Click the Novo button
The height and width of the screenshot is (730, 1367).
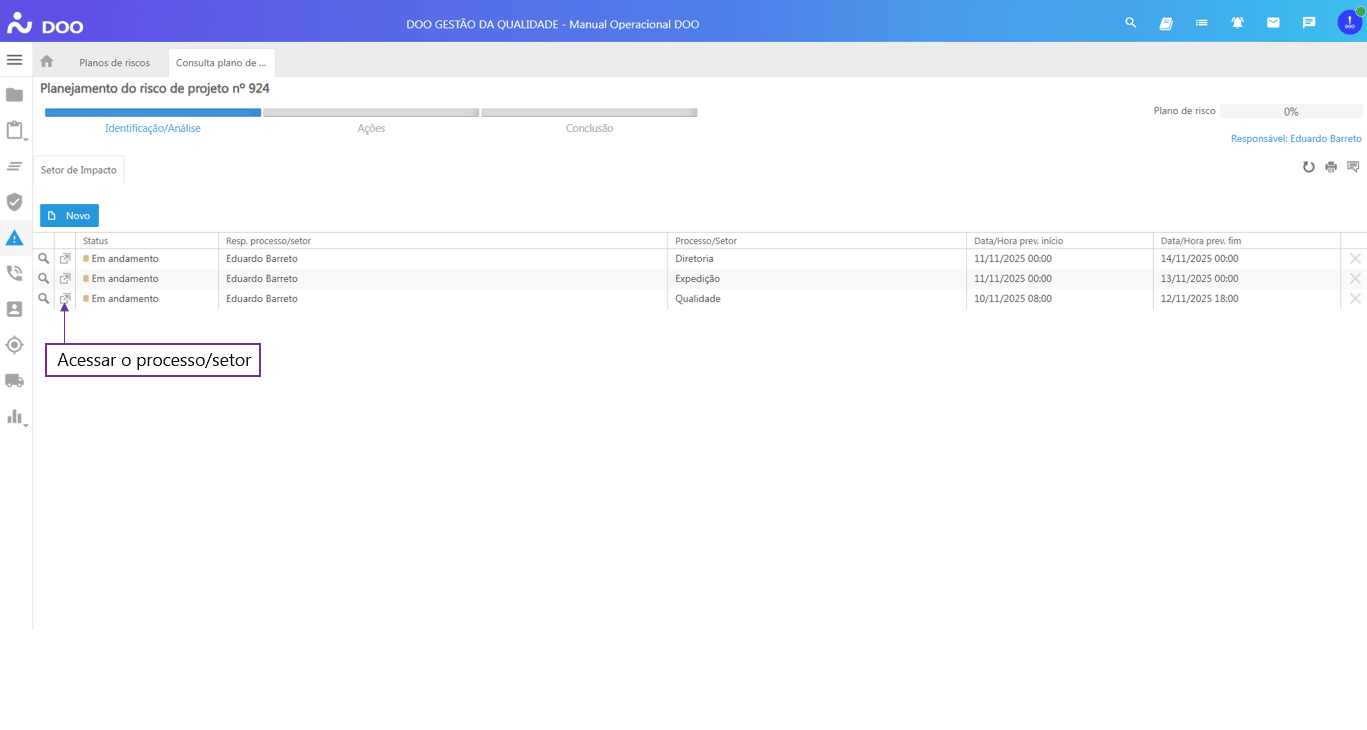click(x=69, y=216)
